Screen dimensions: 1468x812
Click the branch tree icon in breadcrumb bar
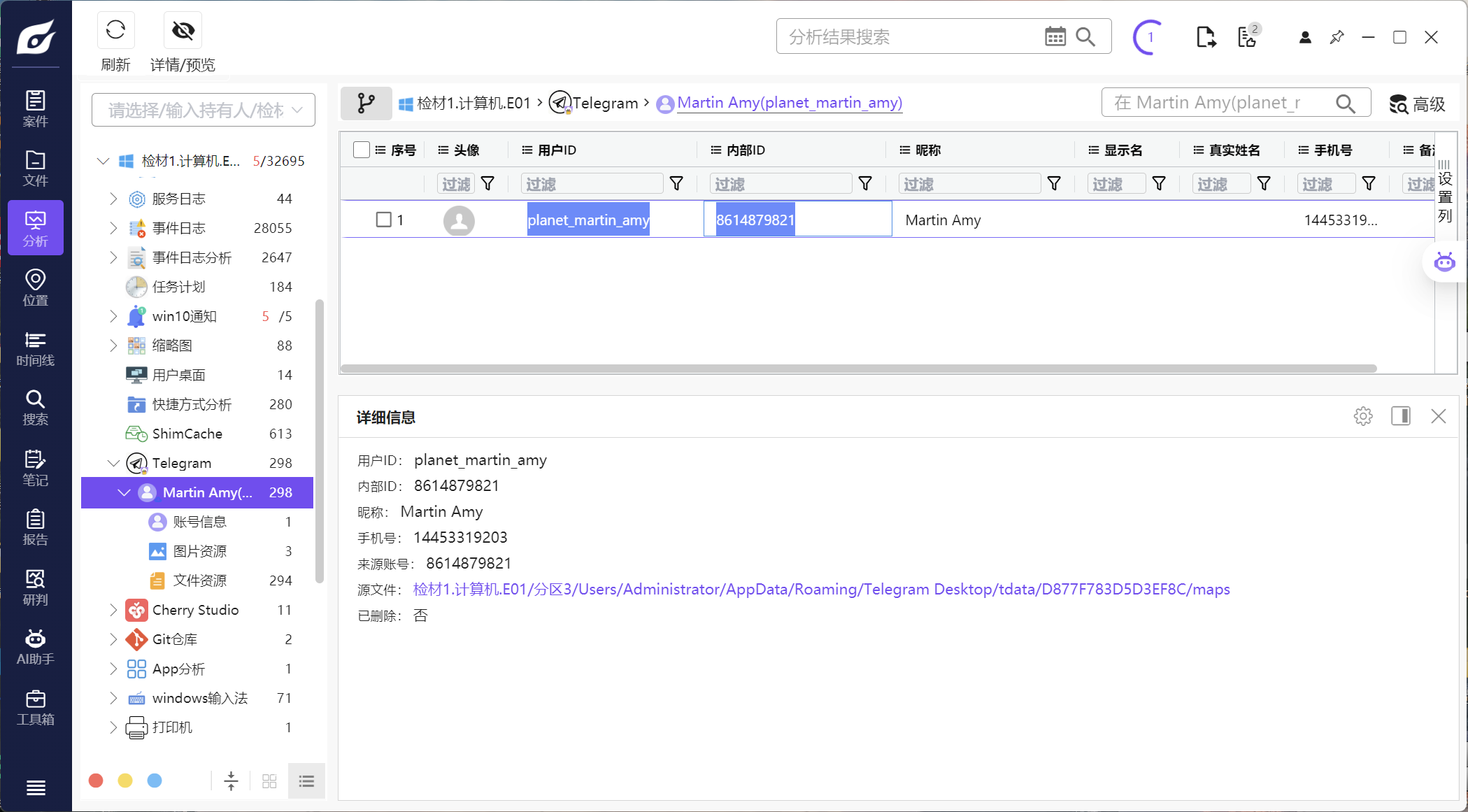pos(366,104)
